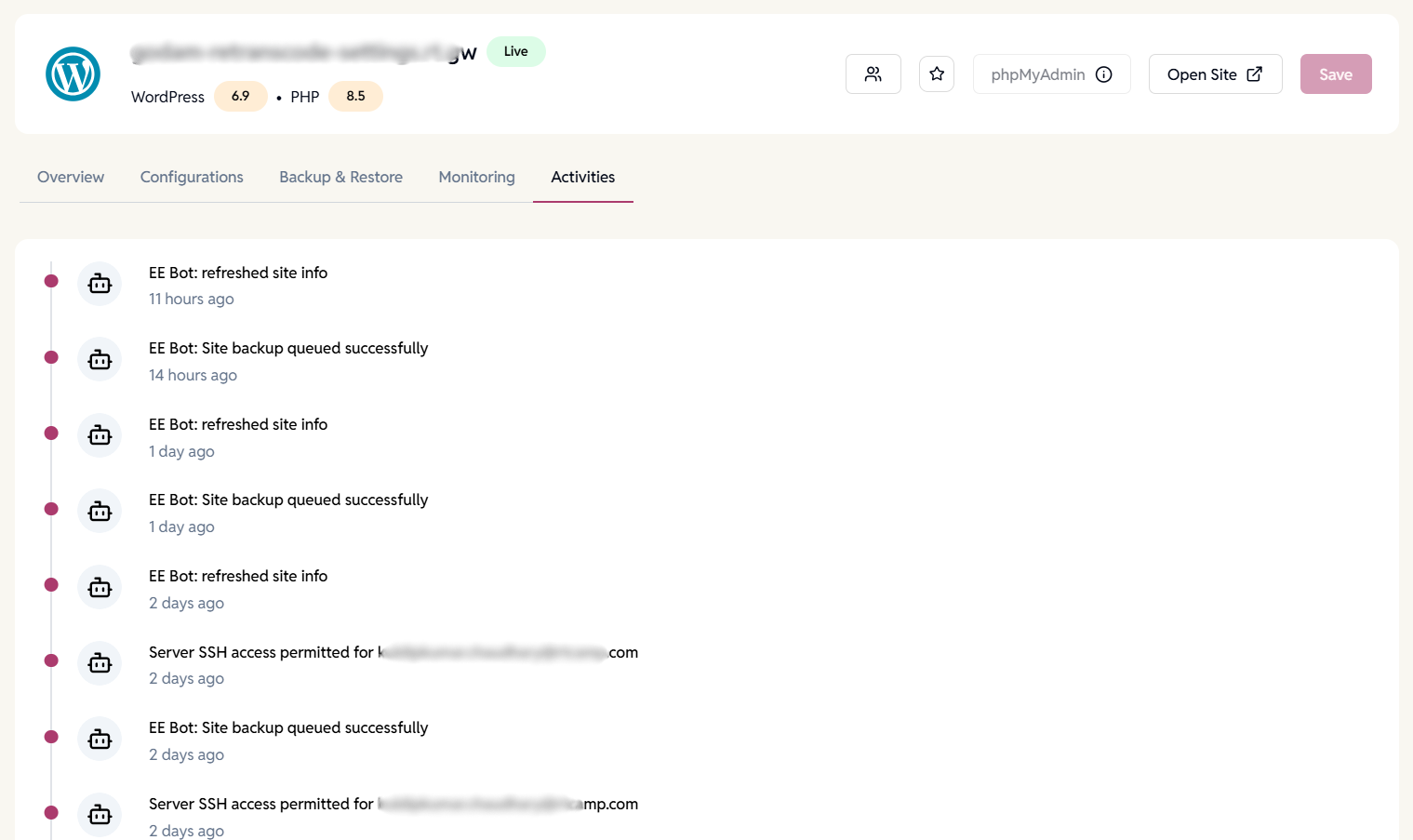Star this site as favorite
This screenshot has height=840, width=1413.
point(937,74)
